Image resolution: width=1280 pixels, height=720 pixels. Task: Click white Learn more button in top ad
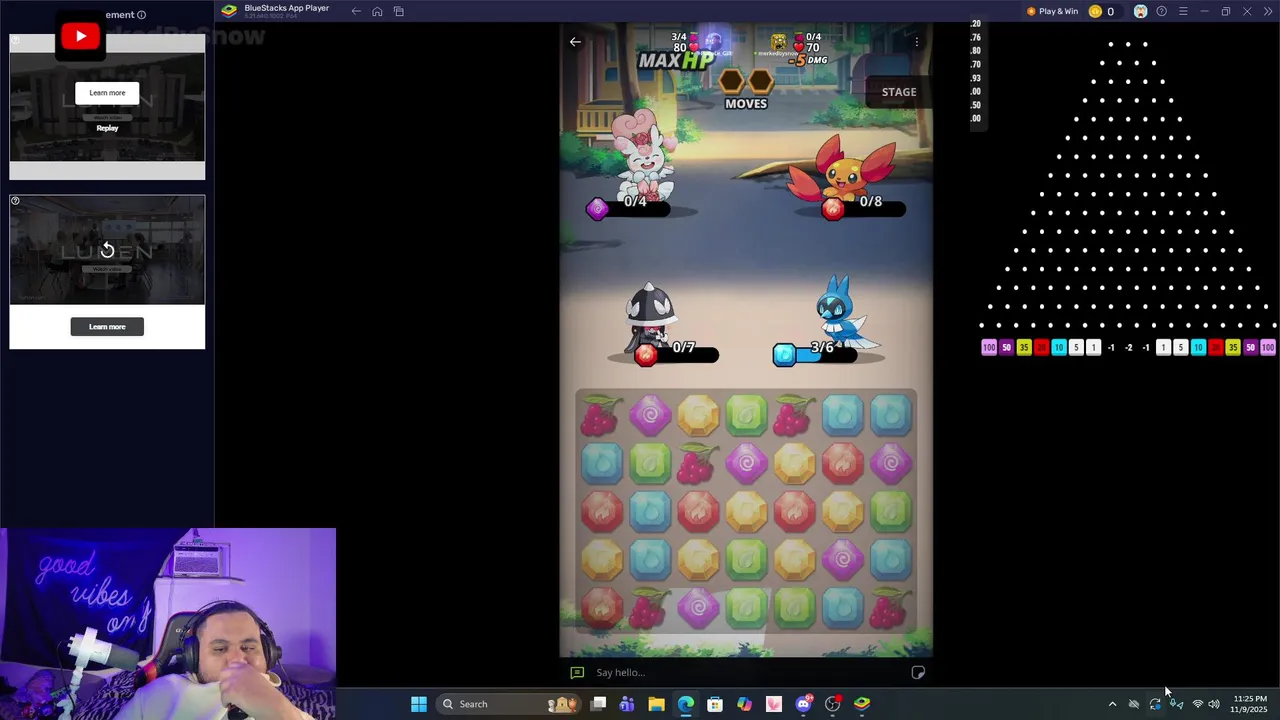107,93
